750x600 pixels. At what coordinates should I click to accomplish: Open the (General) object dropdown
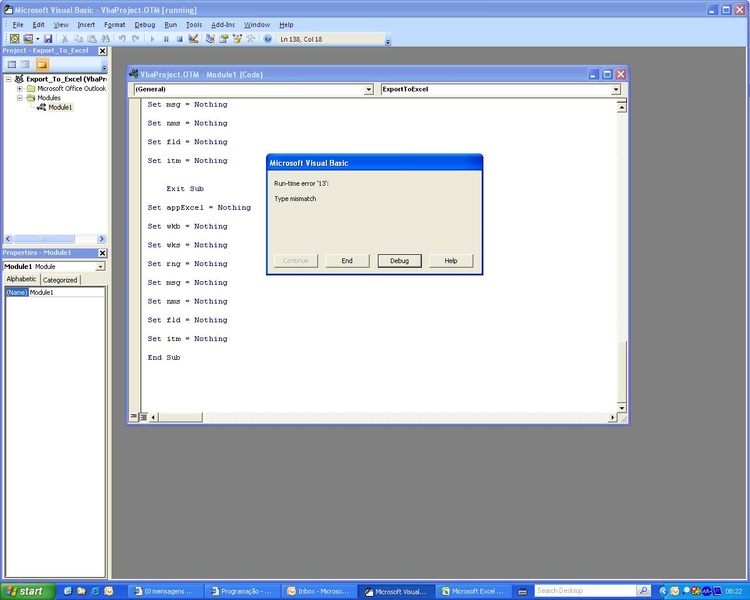click(x=368, y=89)
